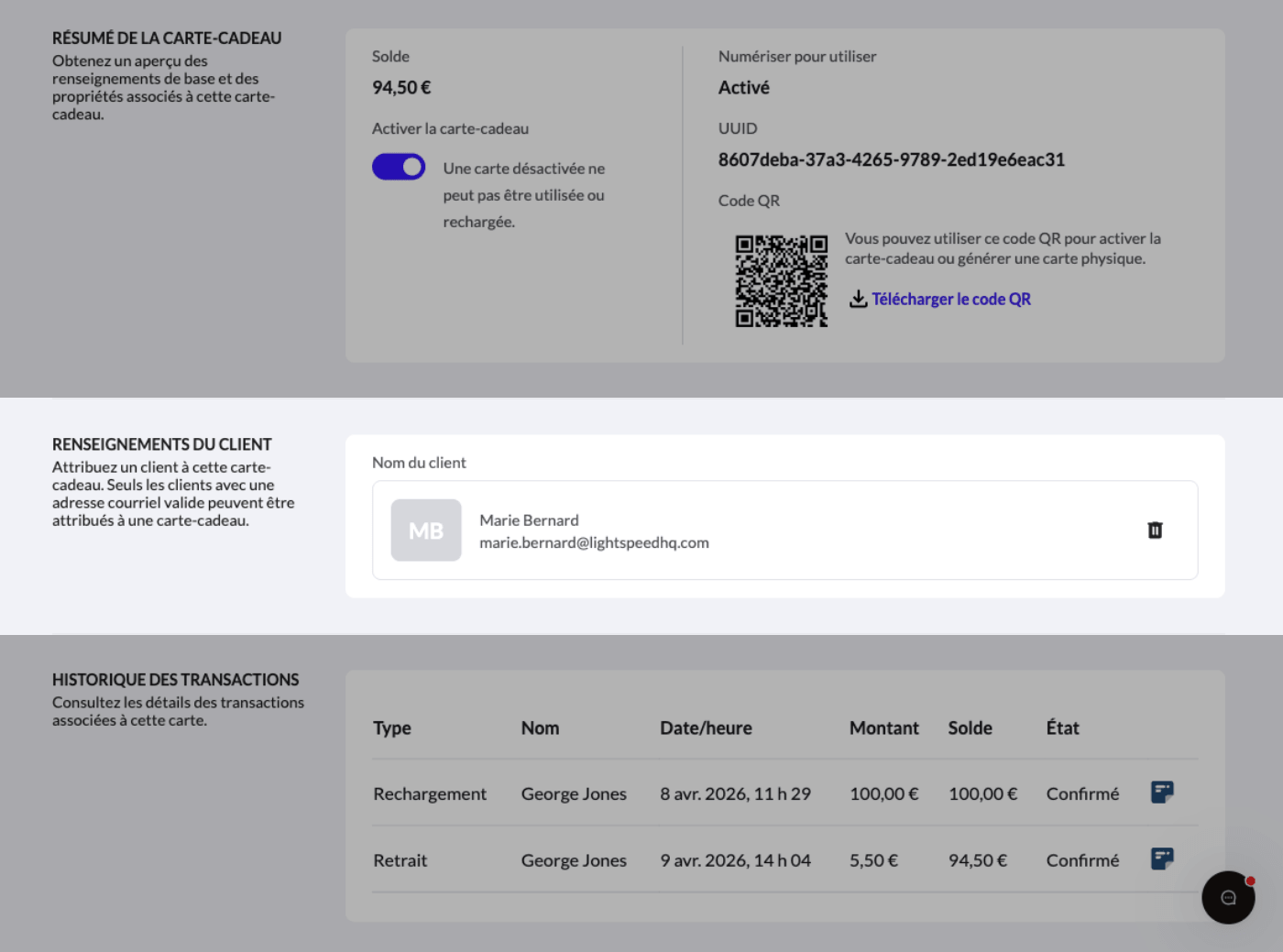Click the Retrait type cell
The width and height of the screenshot is (1283, 952).
point(400,860)
